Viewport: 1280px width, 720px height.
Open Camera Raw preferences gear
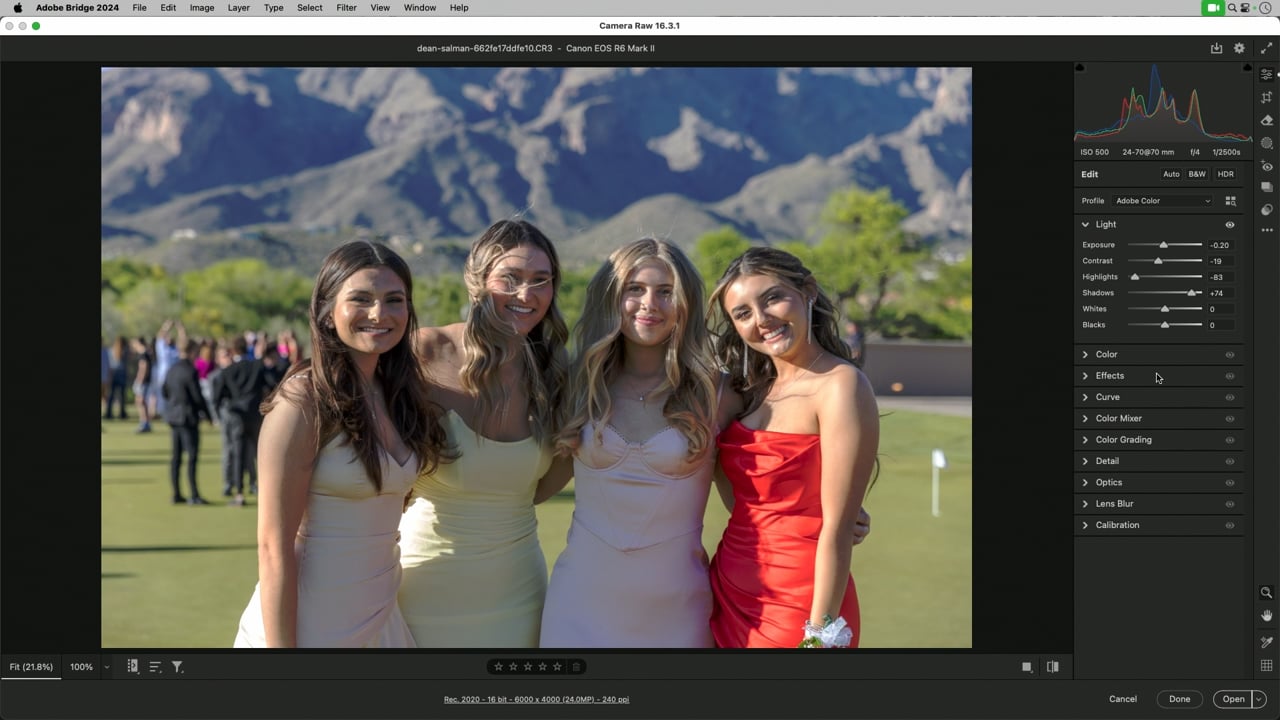[1239, 48]
